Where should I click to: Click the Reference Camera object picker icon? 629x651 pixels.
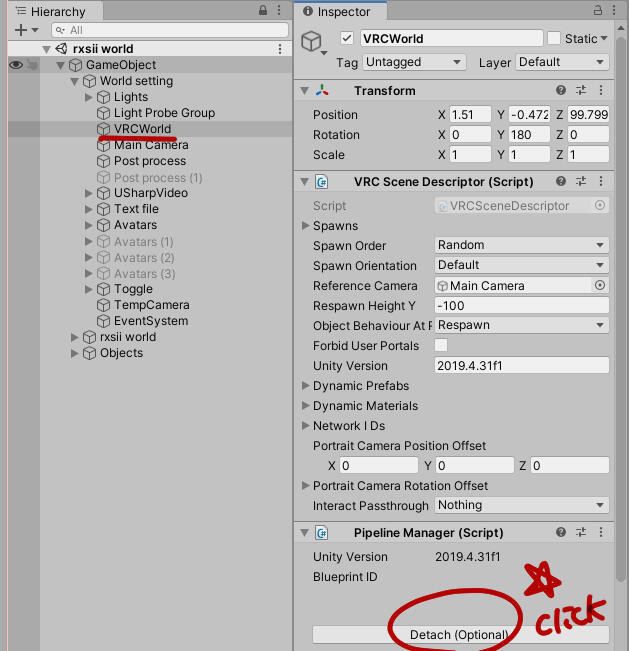(600, 286)
